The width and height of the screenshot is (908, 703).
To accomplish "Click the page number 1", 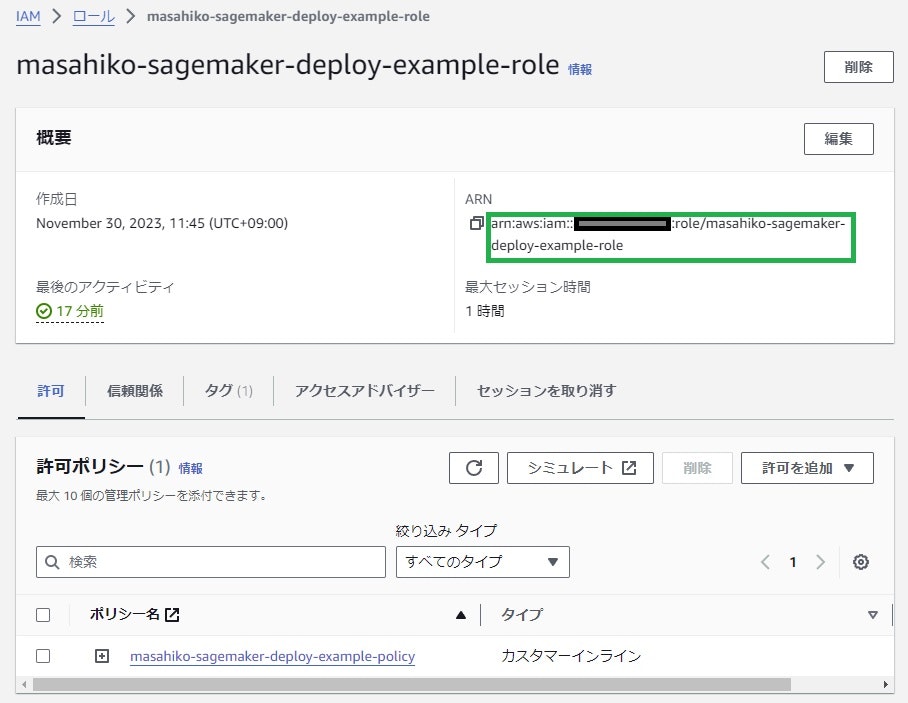I will [x=793, y=562].
